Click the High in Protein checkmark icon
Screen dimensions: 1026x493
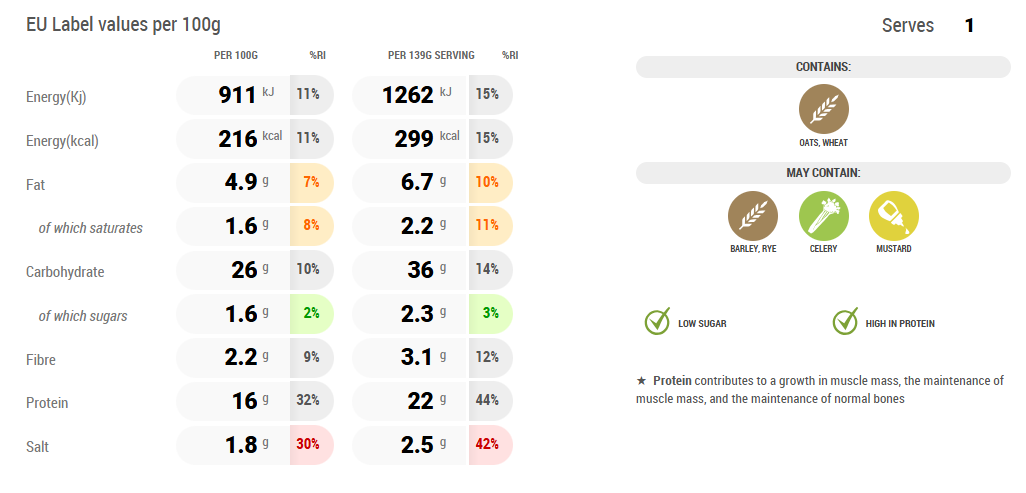click(x=846, y=322)
